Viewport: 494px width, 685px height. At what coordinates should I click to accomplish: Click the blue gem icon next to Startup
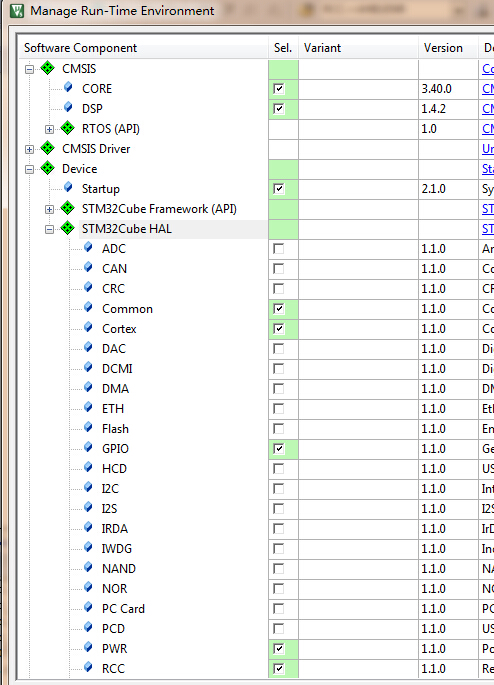pyautogui.click(x=68, y=188)
